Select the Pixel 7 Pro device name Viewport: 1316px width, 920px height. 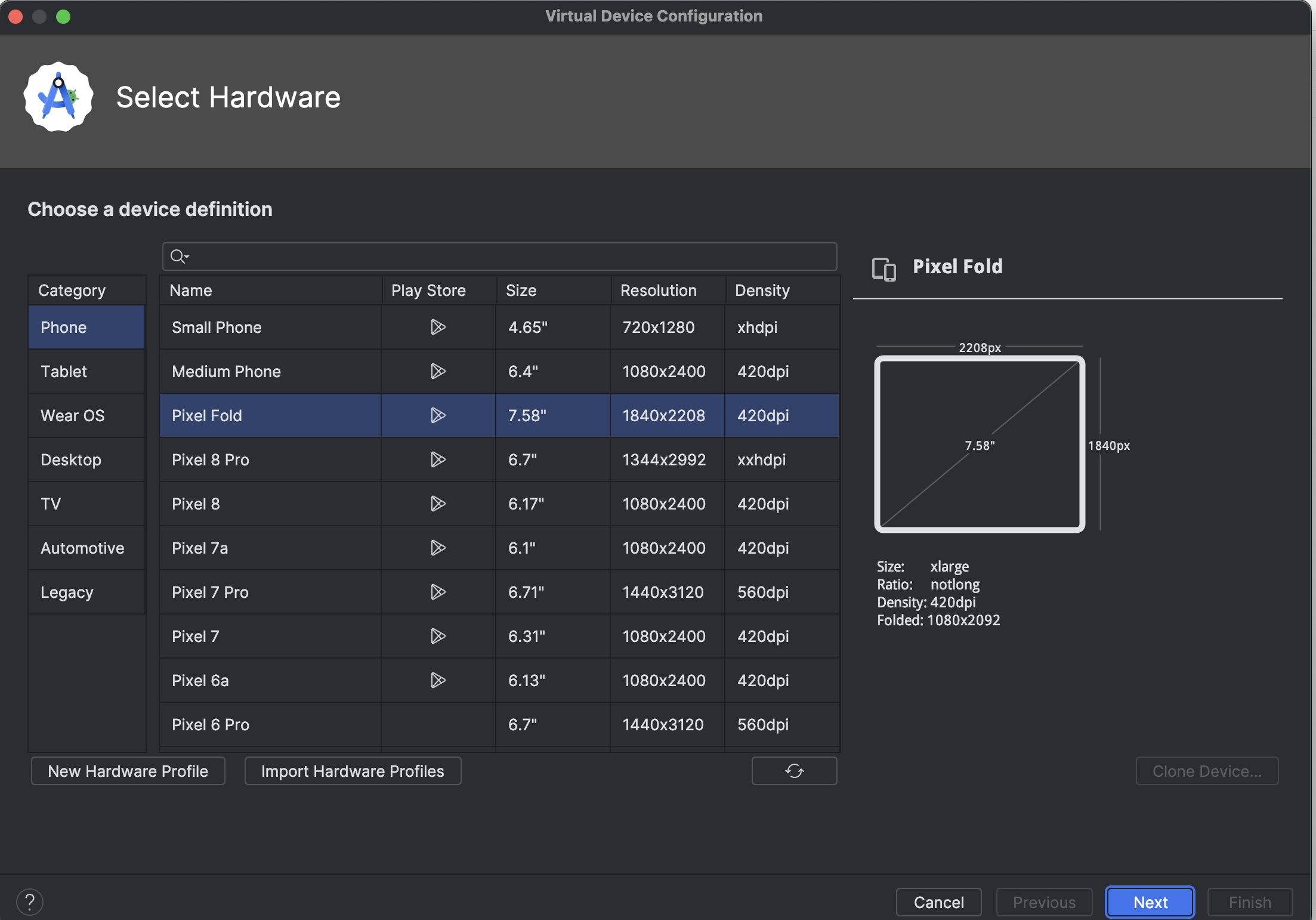[x=210, y=592]
